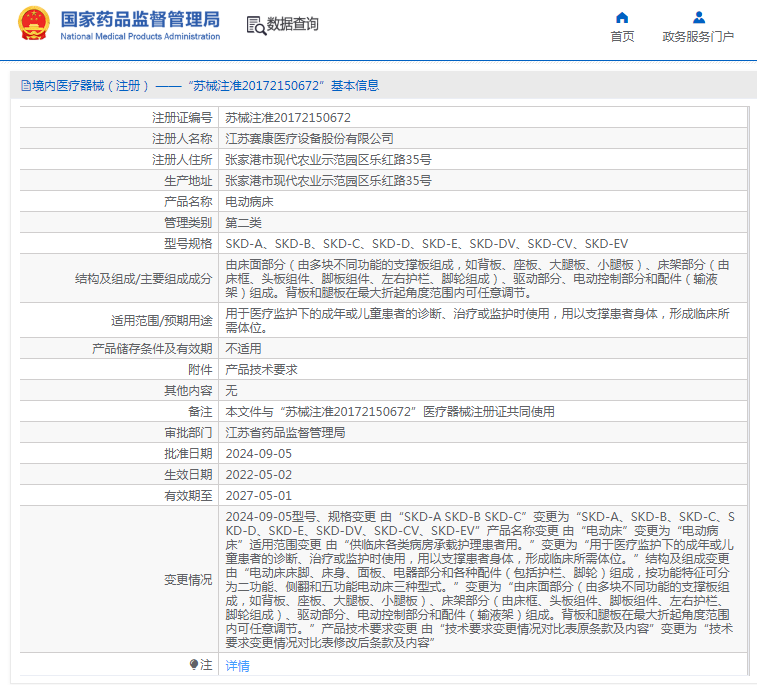Click the 国家药品监督管理局 site title
Screen dimensions: 757x685
(x=140, y=19)
